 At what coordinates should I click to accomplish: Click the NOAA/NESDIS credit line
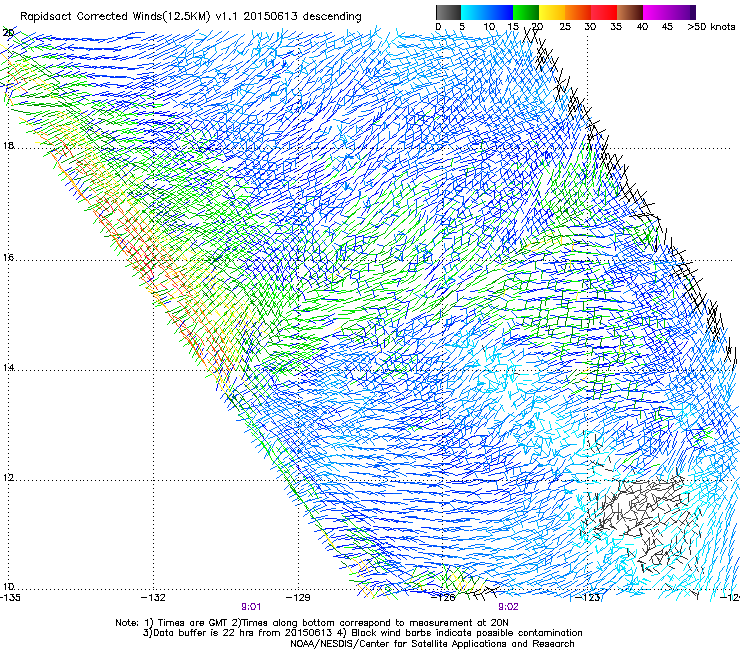click(432, 644)
